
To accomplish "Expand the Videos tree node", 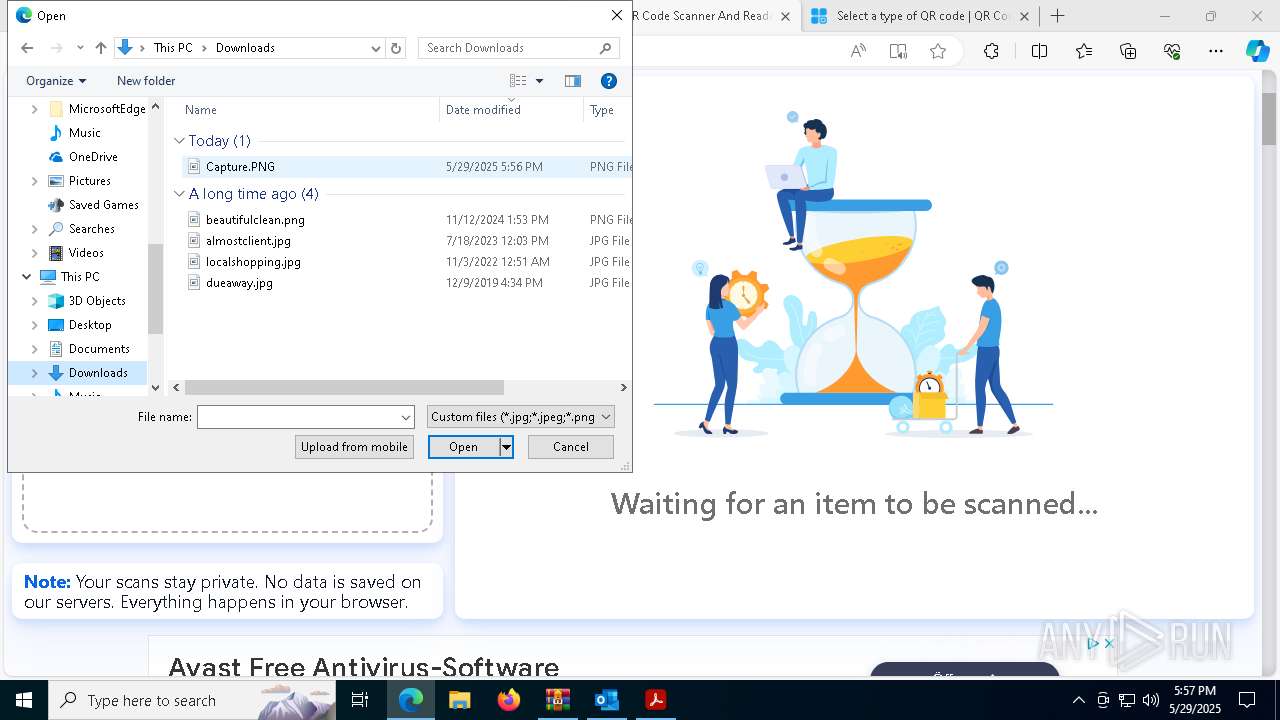I will [x=35, y=253].
